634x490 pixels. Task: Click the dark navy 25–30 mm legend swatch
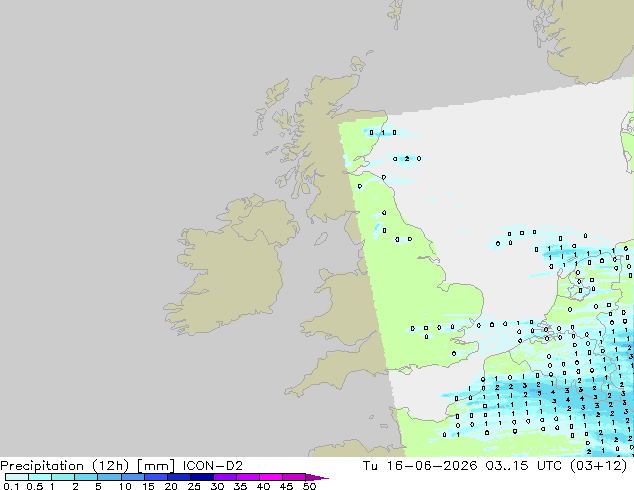point(201,477)
